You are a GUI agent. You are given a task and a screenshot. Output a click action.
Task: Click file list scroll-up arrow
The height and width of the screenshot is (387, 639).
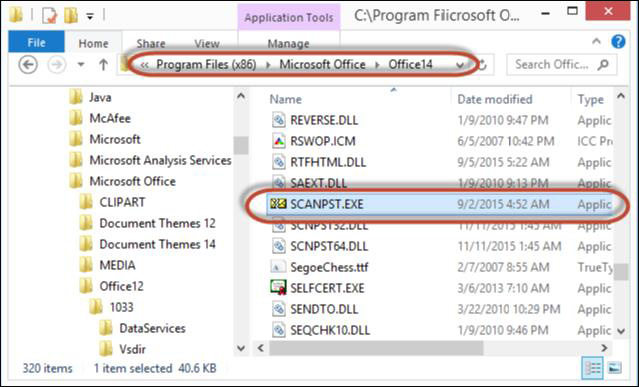pos(621,97)
